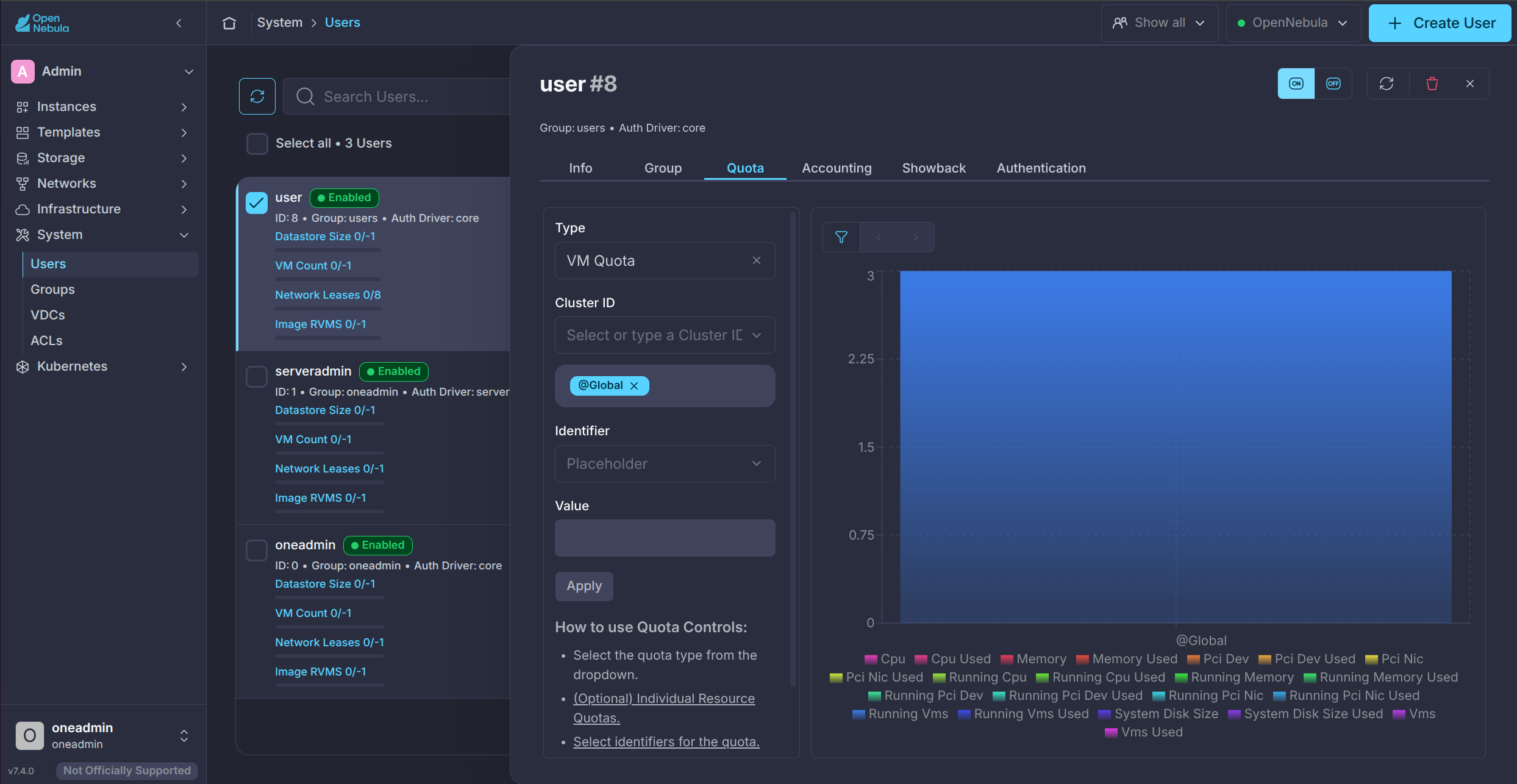Click the Networks sidebar icon
The image size is (1517, 784).
coord(23,184)
